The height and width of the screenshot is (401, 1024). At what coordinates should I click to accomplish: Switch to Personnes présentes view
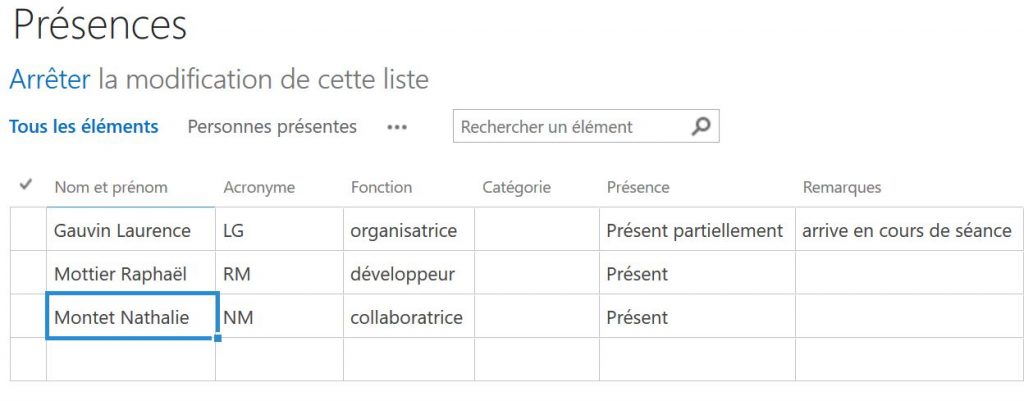point(272,126)
